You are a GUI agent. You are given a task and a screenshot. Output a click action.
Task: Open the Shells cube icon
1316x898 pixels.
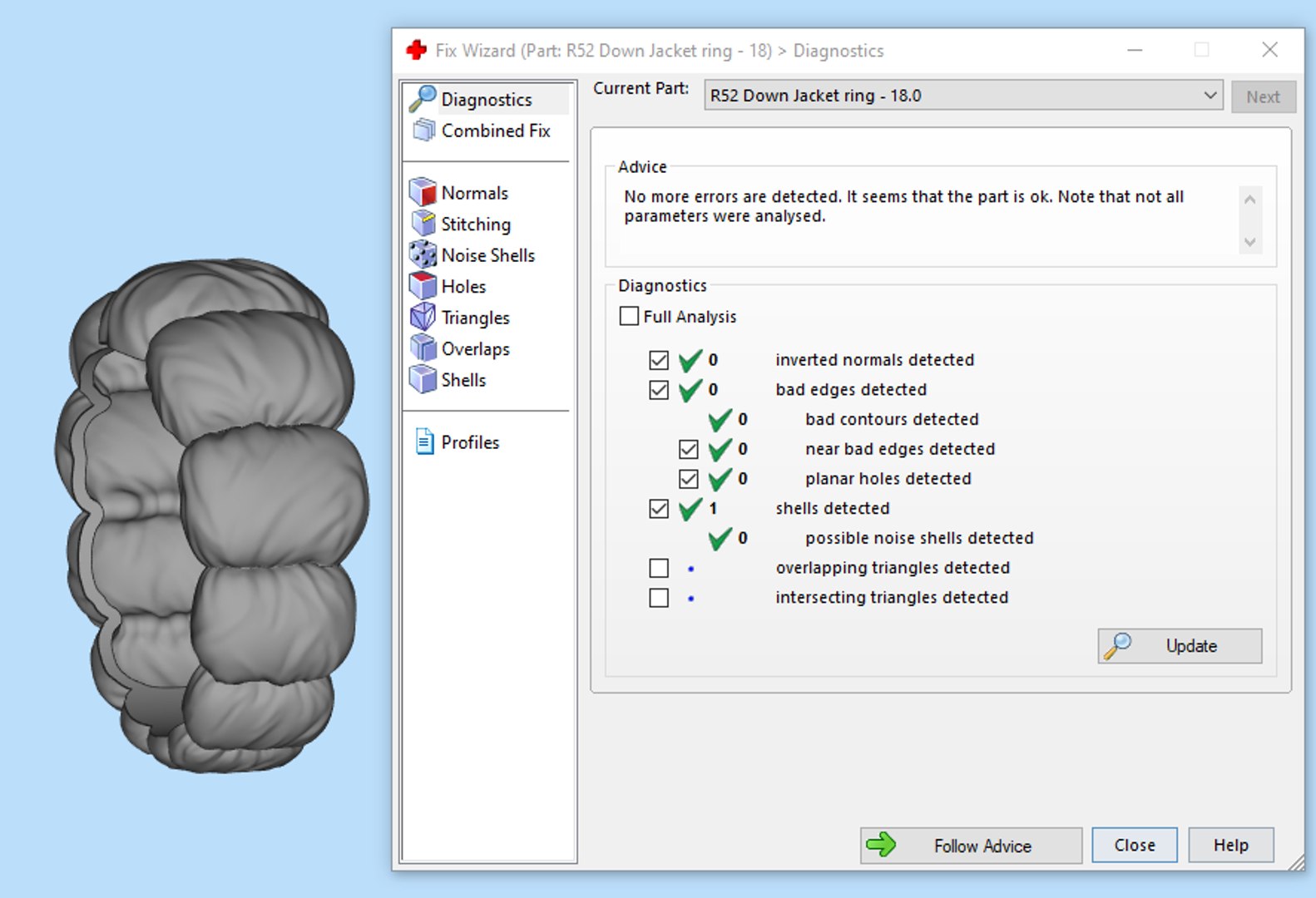(423, 379)
